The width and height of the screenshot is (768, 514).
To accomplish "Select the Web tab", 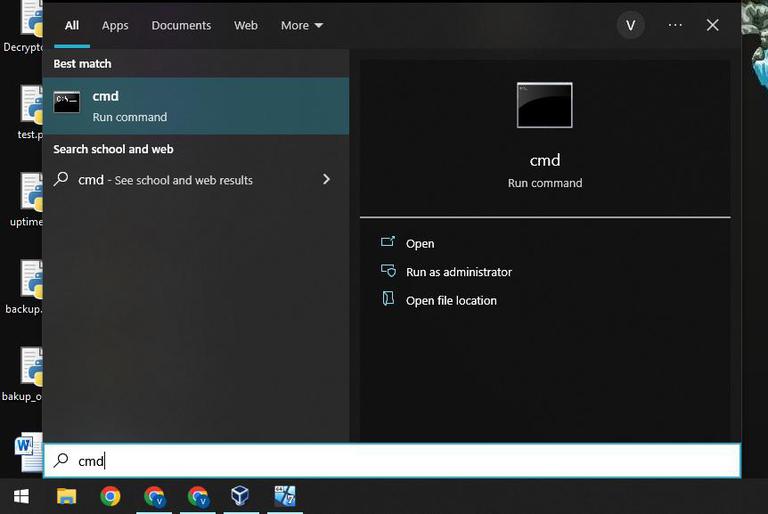I will (x=245, y=25).
